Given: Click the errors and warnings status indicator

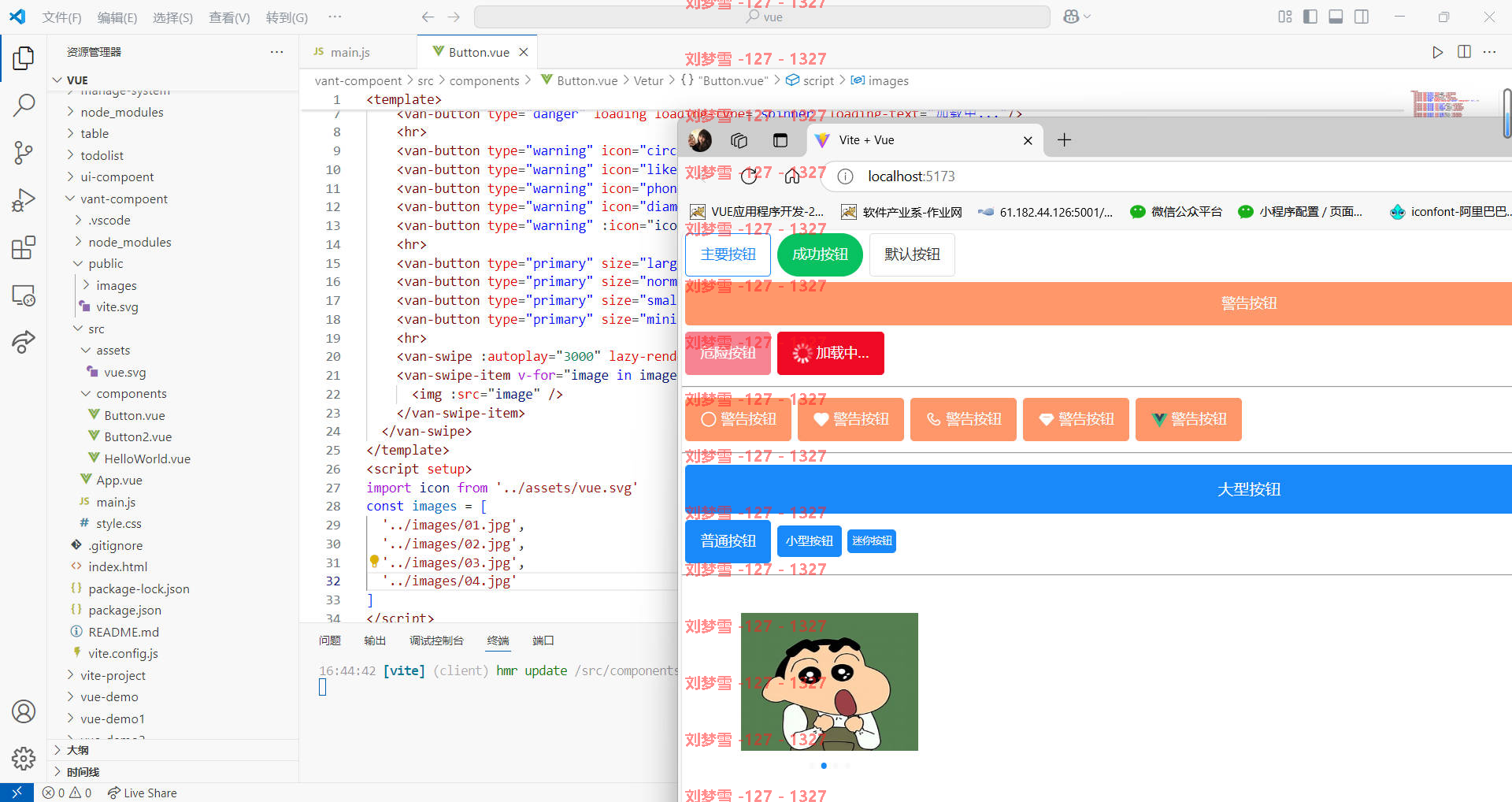Looking at the screenshot, I should pyautogui.click(x=67, y=793).
